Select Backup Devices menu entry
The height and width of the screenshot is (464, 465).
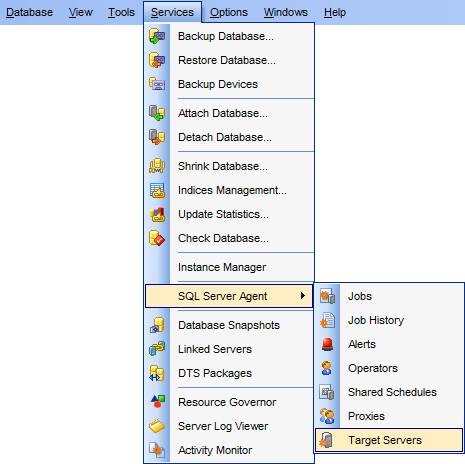[x=229, y=84]
